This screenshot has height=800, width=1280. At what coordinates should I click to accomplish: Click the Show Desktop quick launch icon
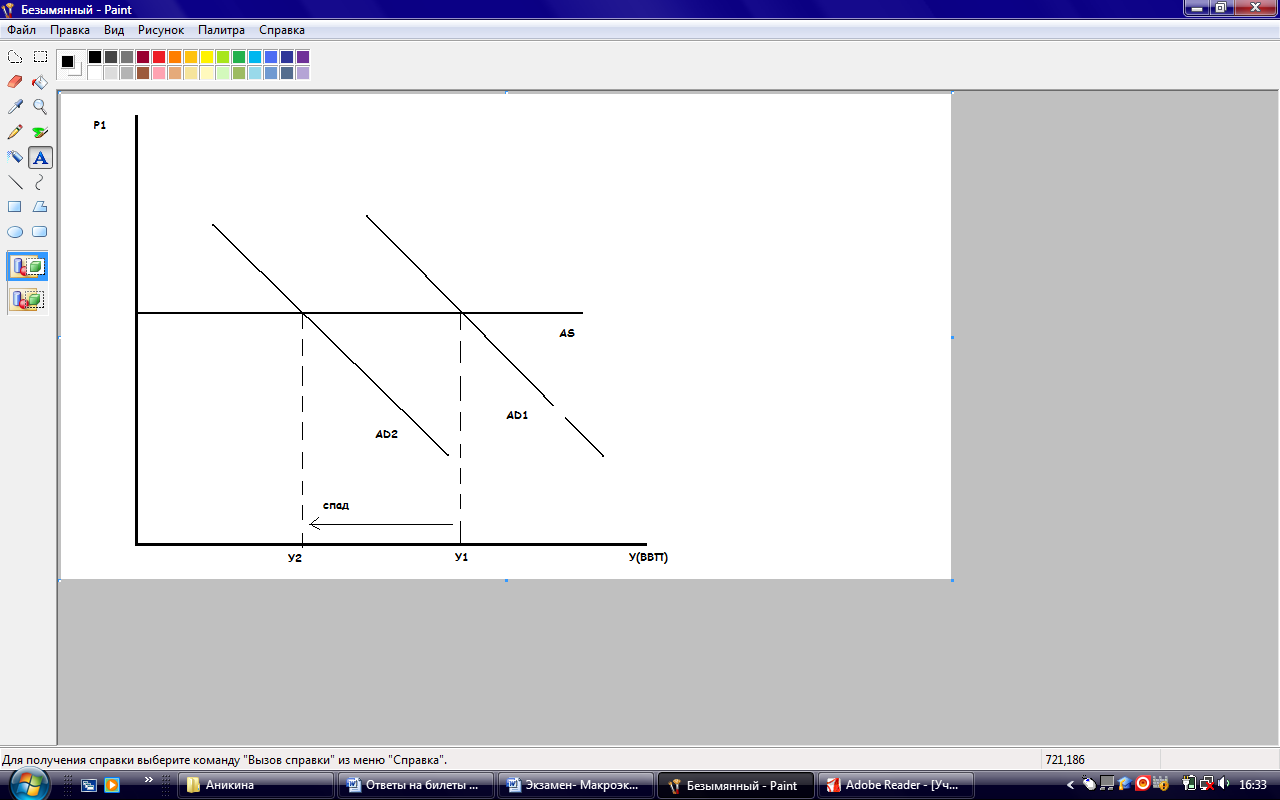89,785
